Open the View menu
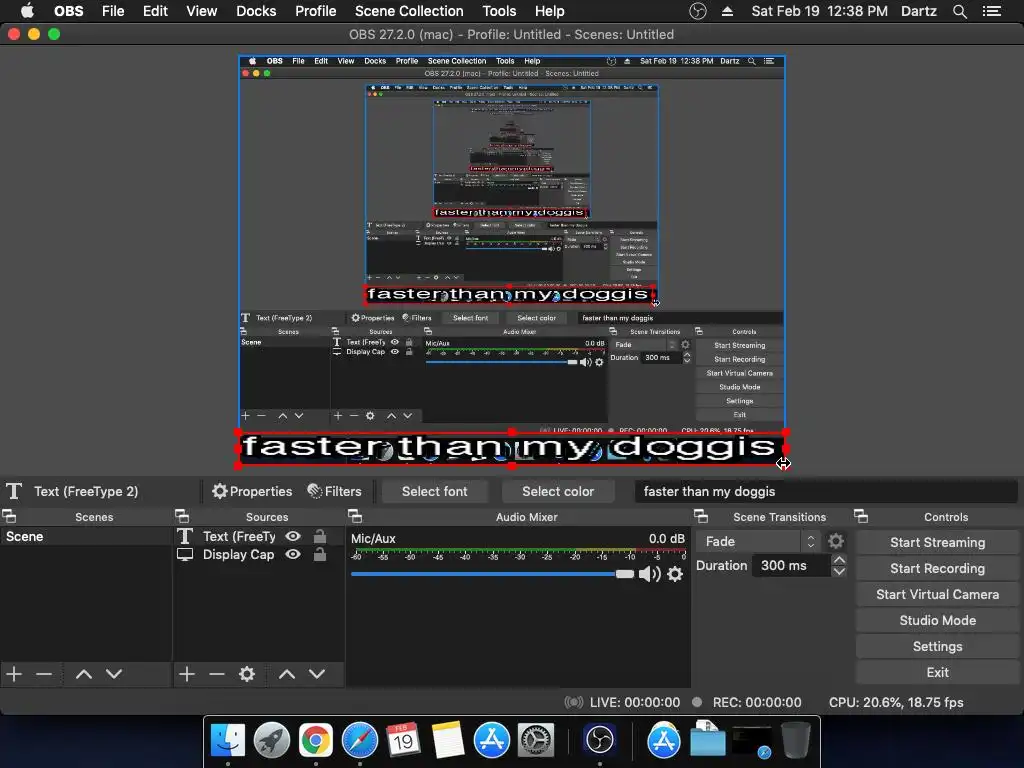 pos(202,11)
